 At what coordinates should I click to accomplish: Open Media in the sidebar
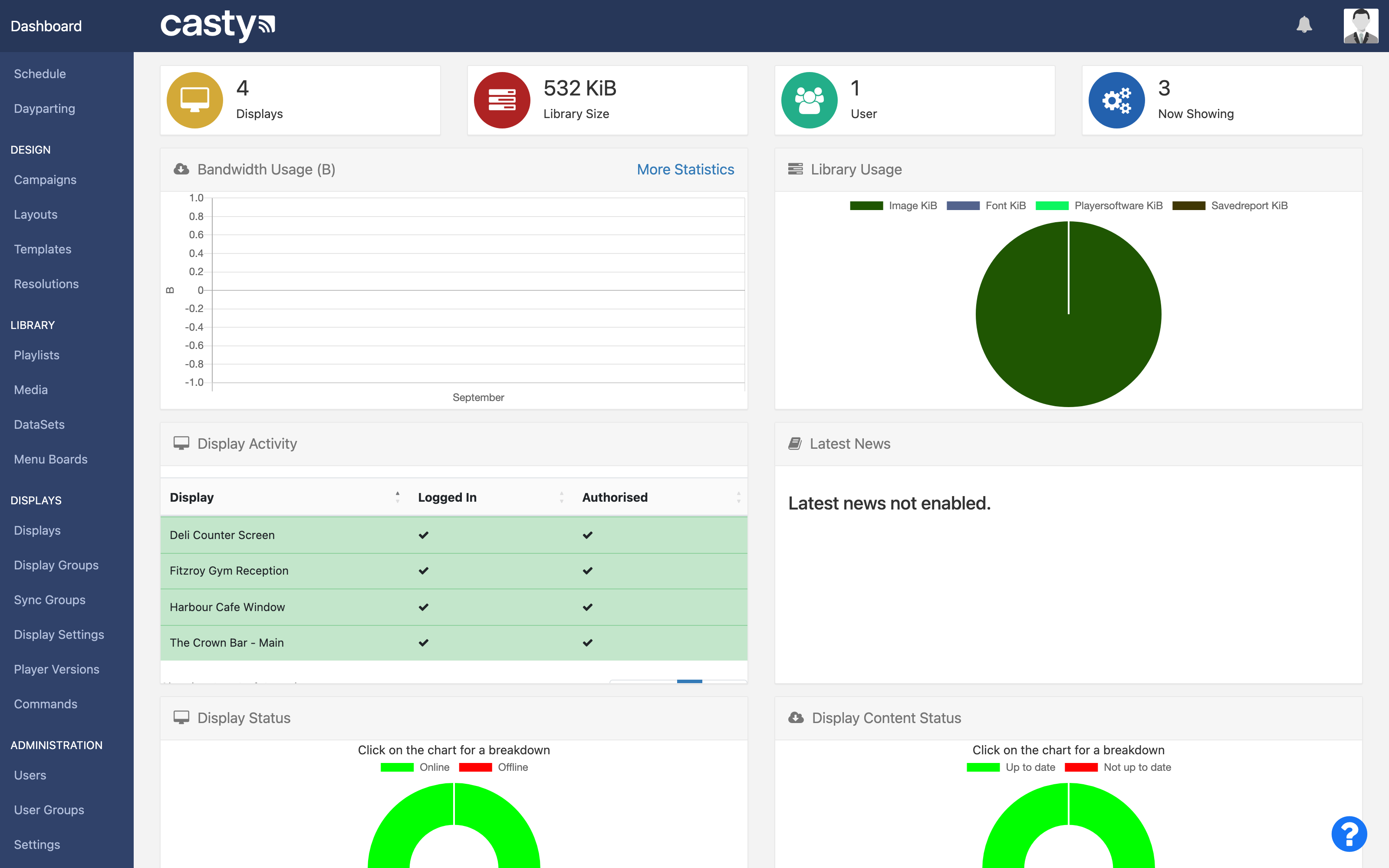pyautogui.click(x=30, y=390)
